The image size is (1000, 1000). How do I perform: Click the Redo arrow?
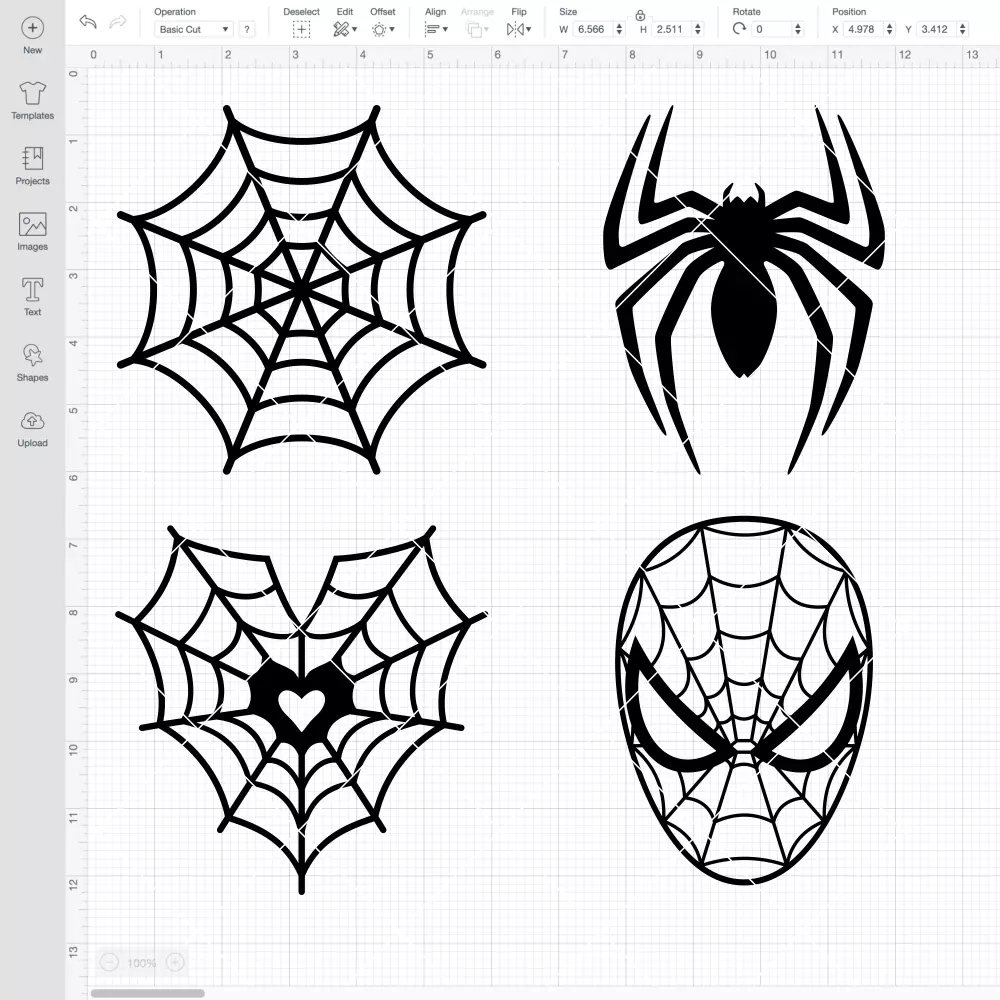pyautogui.click(x=117, y=22)
